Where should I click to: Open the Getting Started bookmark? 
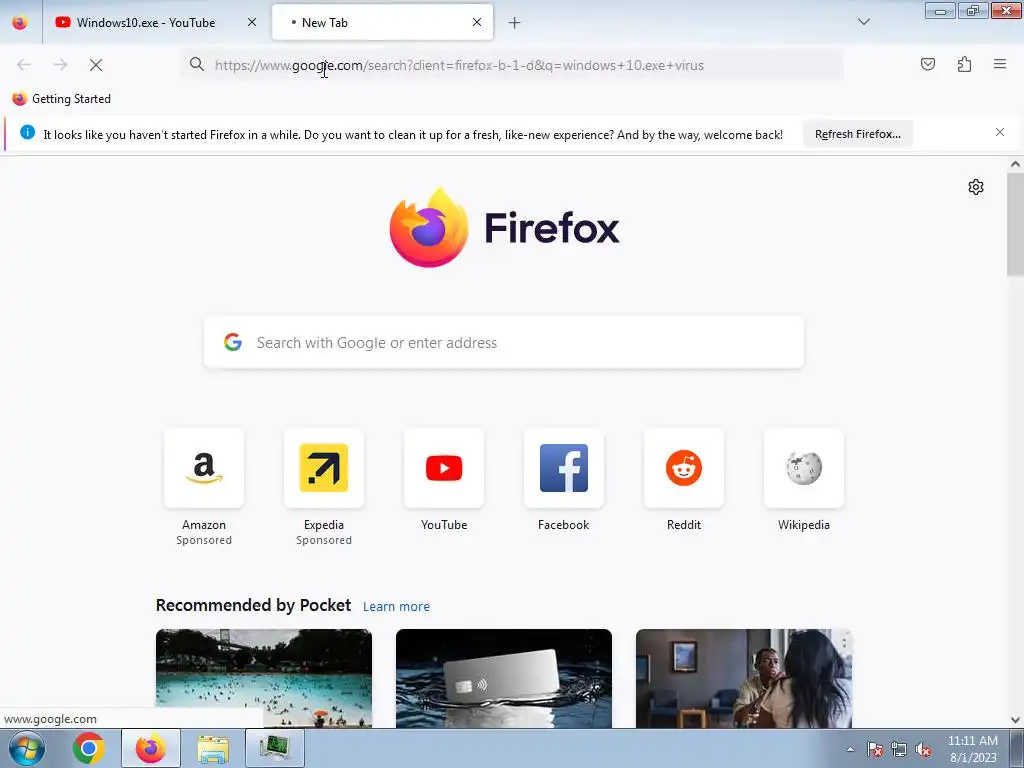tap(62, 99)
